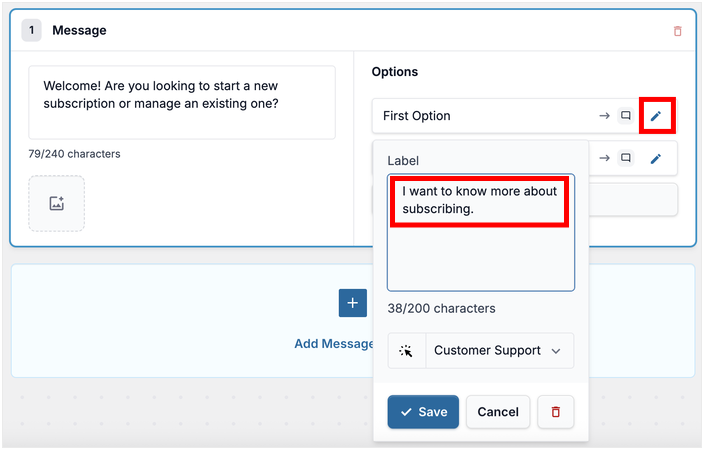Click the arrow icon in First Option row
Viewport: 704px width, 450px height.
click(x=604, y=116)
